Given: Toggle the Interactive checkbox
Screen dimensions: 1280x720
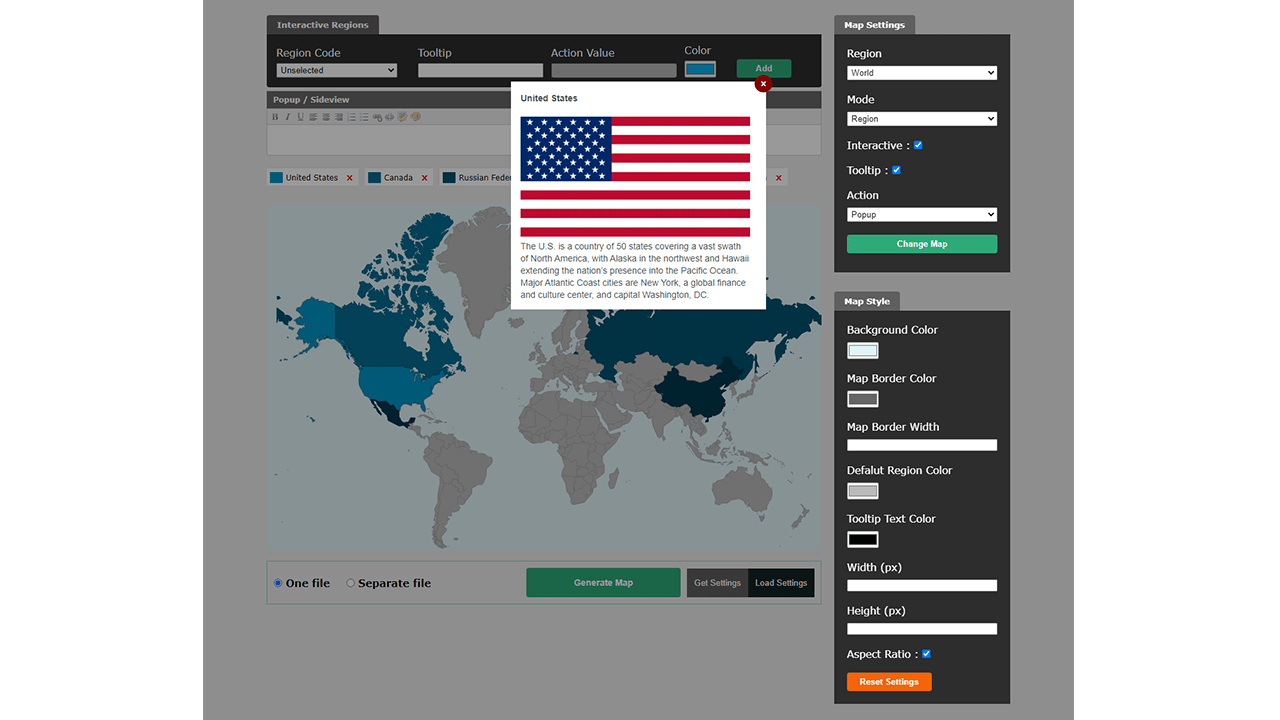Looking at the screenshot, I should pos(917,145).
